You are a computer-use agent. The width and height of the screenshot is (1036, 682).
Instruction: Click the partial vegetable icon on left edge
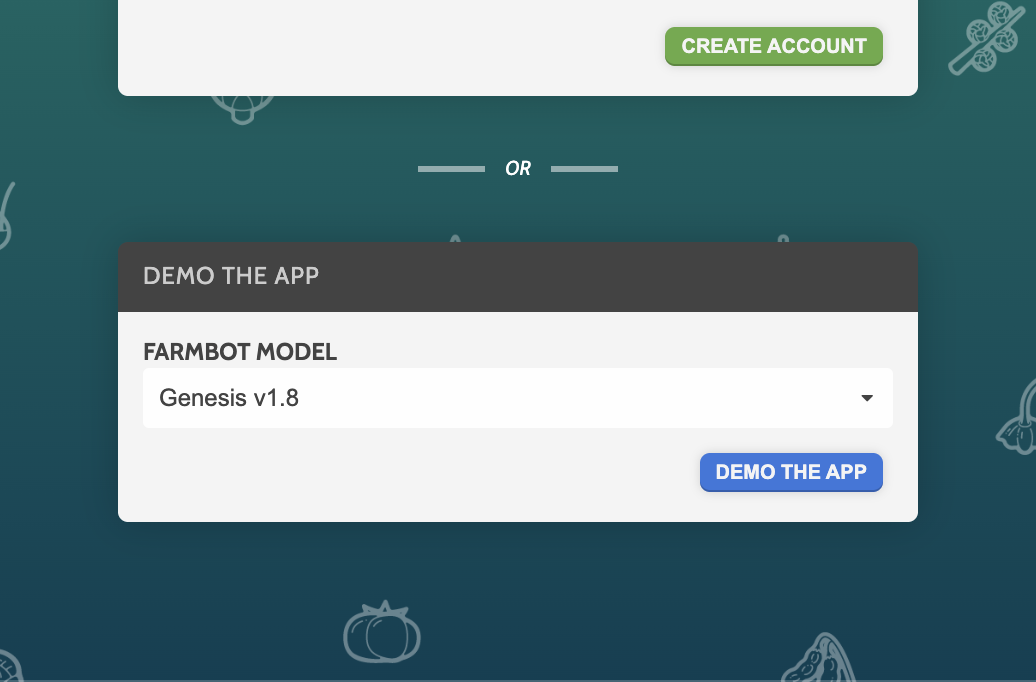[x=6, y=216]
